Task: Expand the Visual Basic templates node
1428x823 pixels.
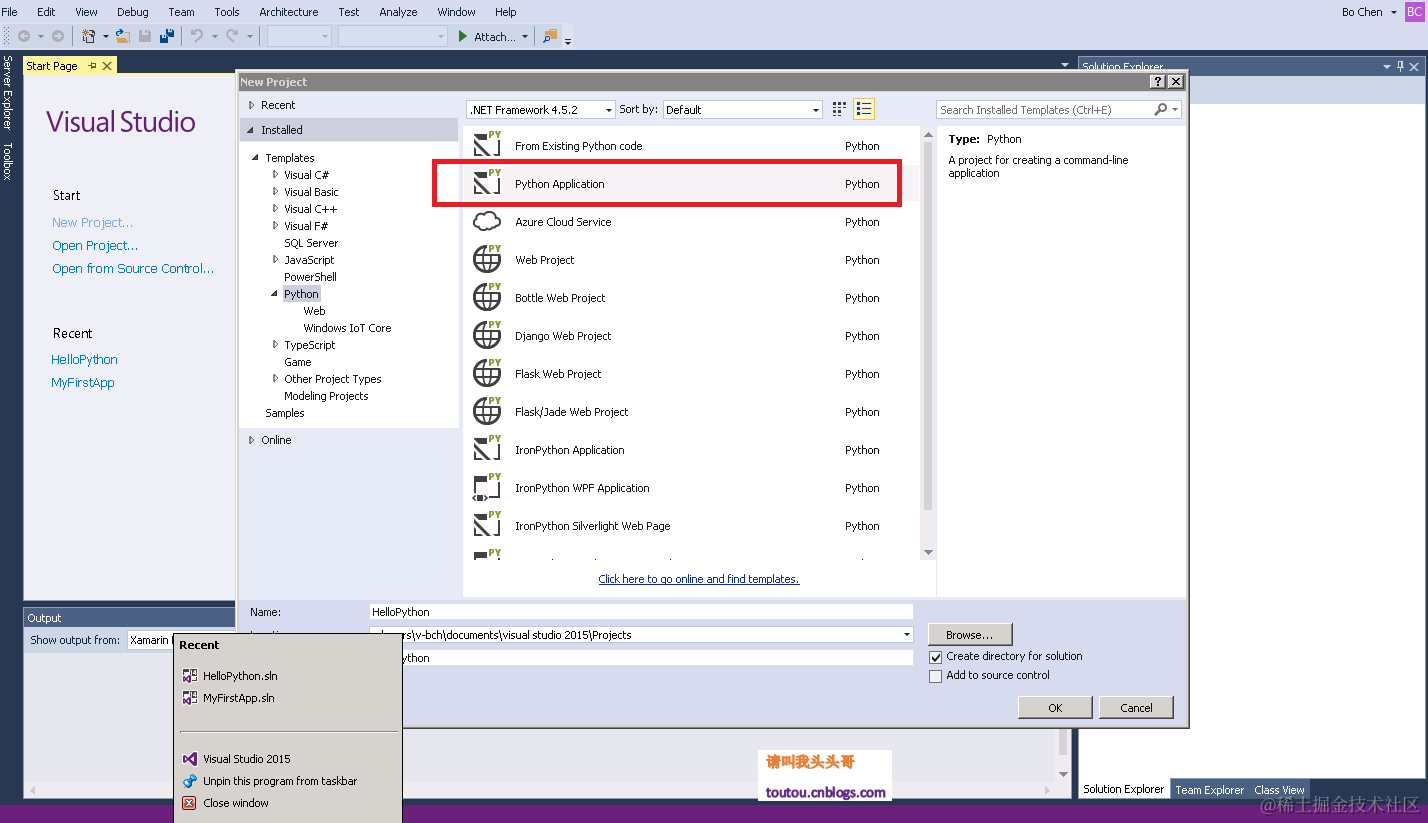Action: 276,192
